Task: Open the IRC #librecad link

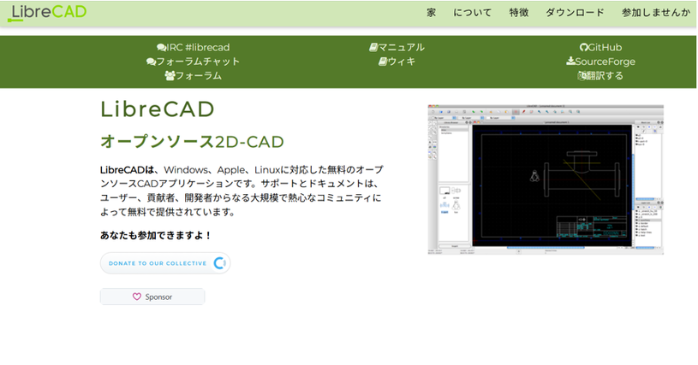Action: click(x=198, y=47)
